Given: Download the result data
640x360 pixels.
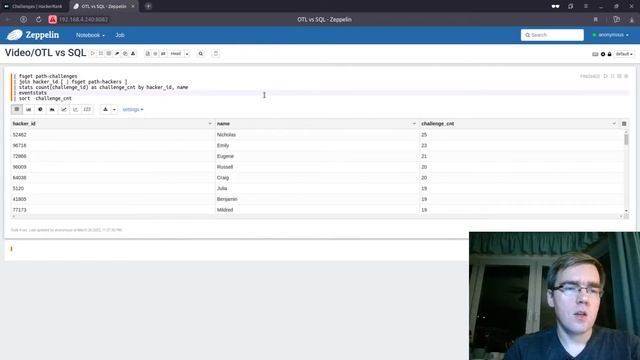Looking at the screenshot, I should [105, 109].
